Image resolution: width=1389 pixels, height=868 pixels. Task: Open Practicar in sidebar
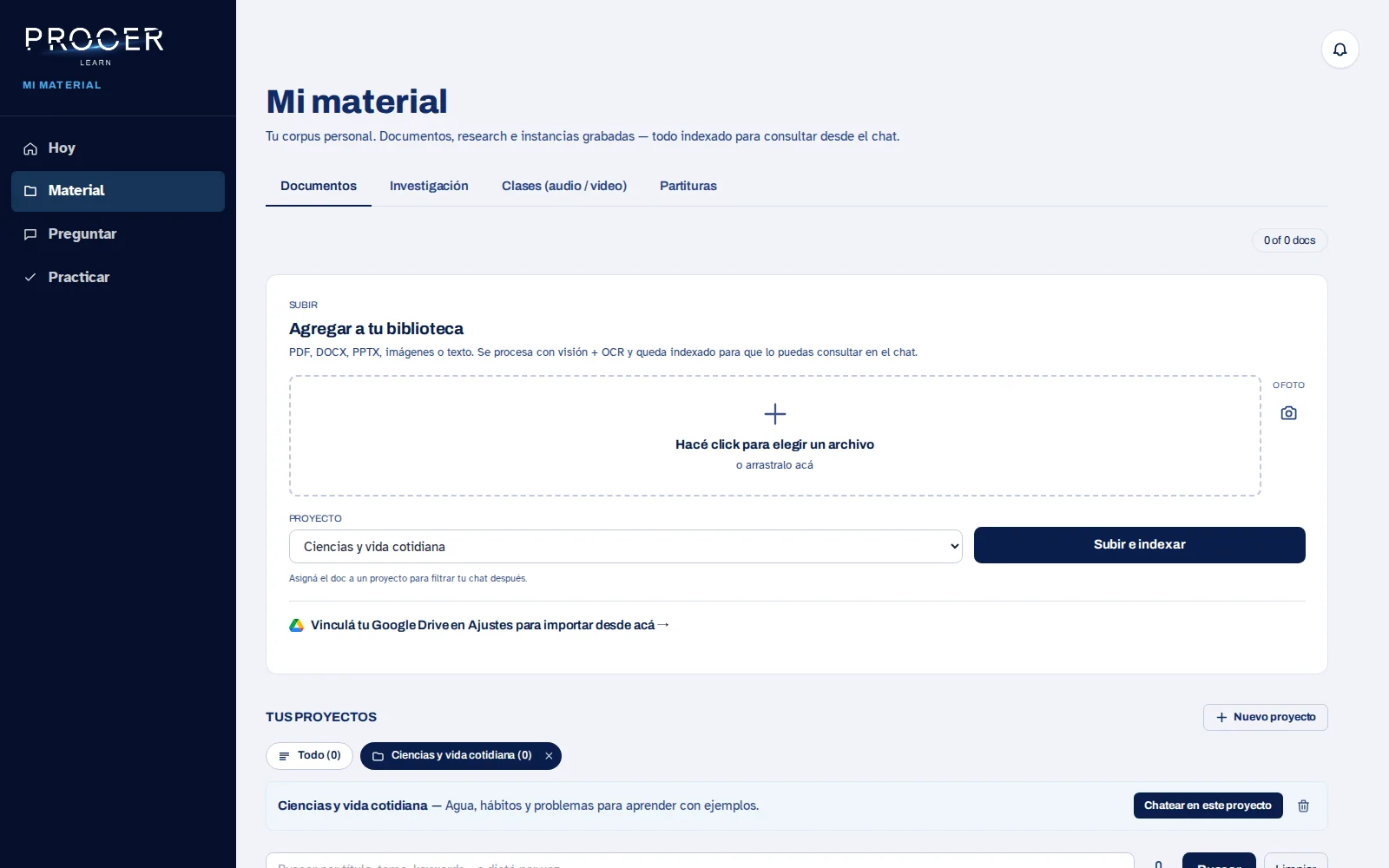click(118, 278)
